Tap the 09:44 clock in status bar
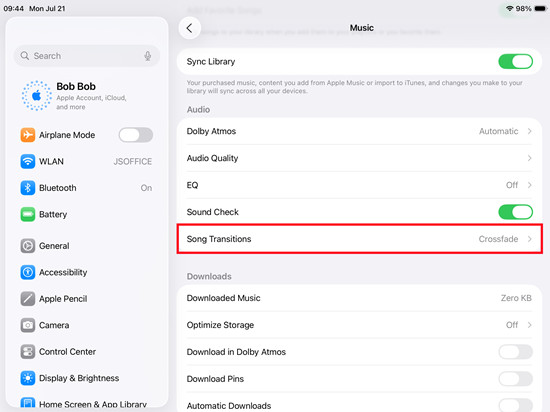Image resolution: width=550 pixels, height=412 pixels. click(x=13, y=8)
